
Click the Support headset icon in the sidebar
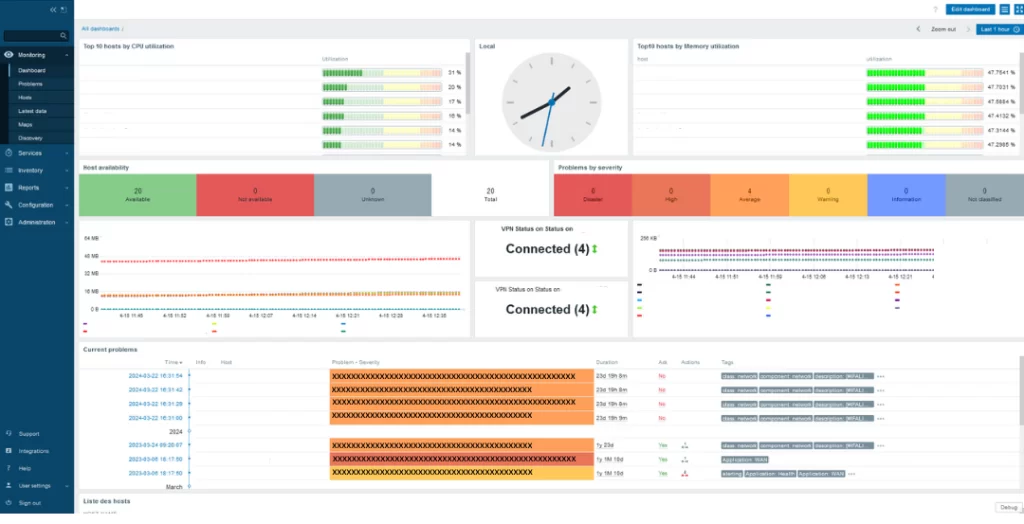[8, 433]
